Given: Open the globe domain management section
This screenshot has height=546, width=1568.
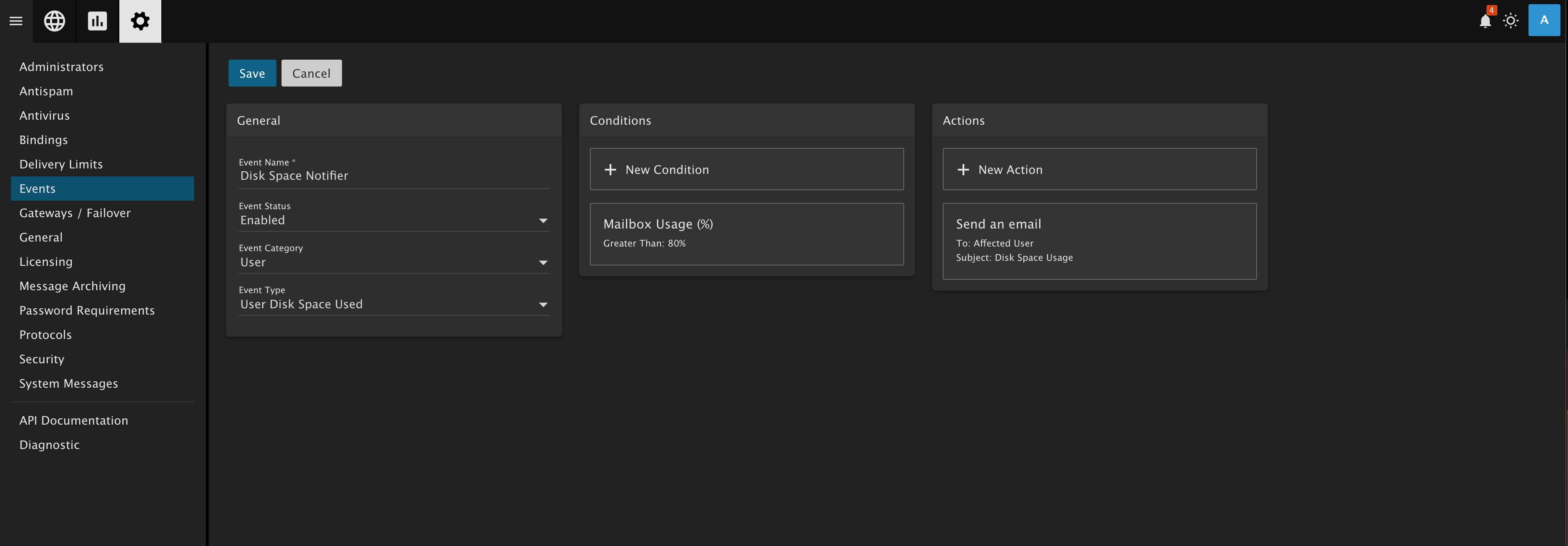Looking at the screenshot, I should [x=55, y=21].
